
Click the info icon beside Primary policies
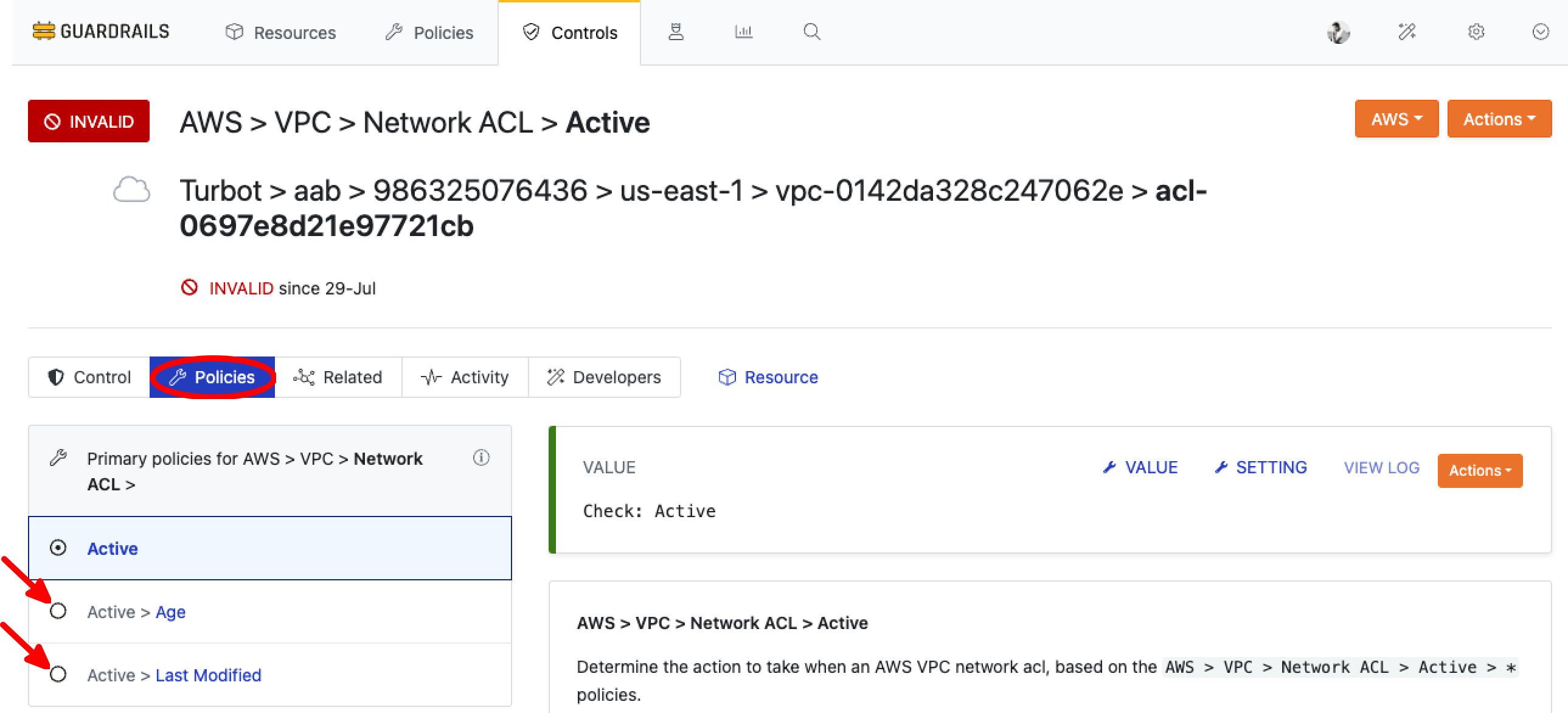[x=481, y=458]
